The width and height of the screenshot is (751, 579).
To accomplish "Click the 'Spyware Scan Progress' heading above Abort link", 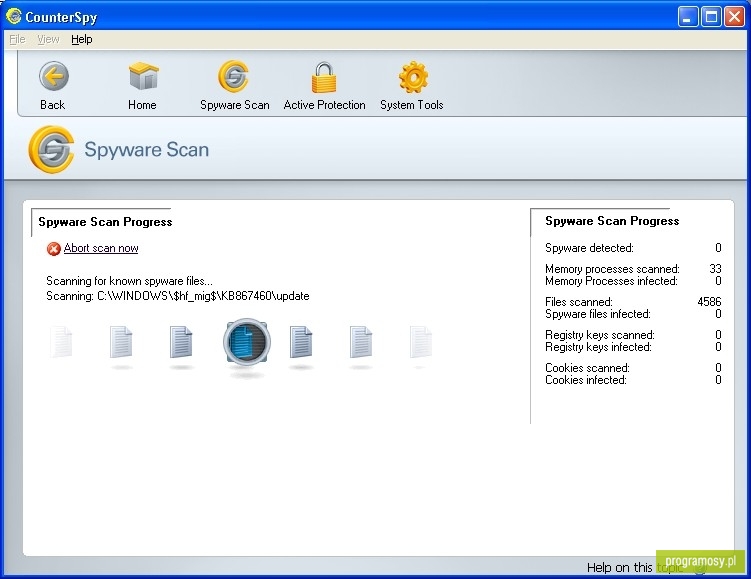I will click(x=105, y=222).
